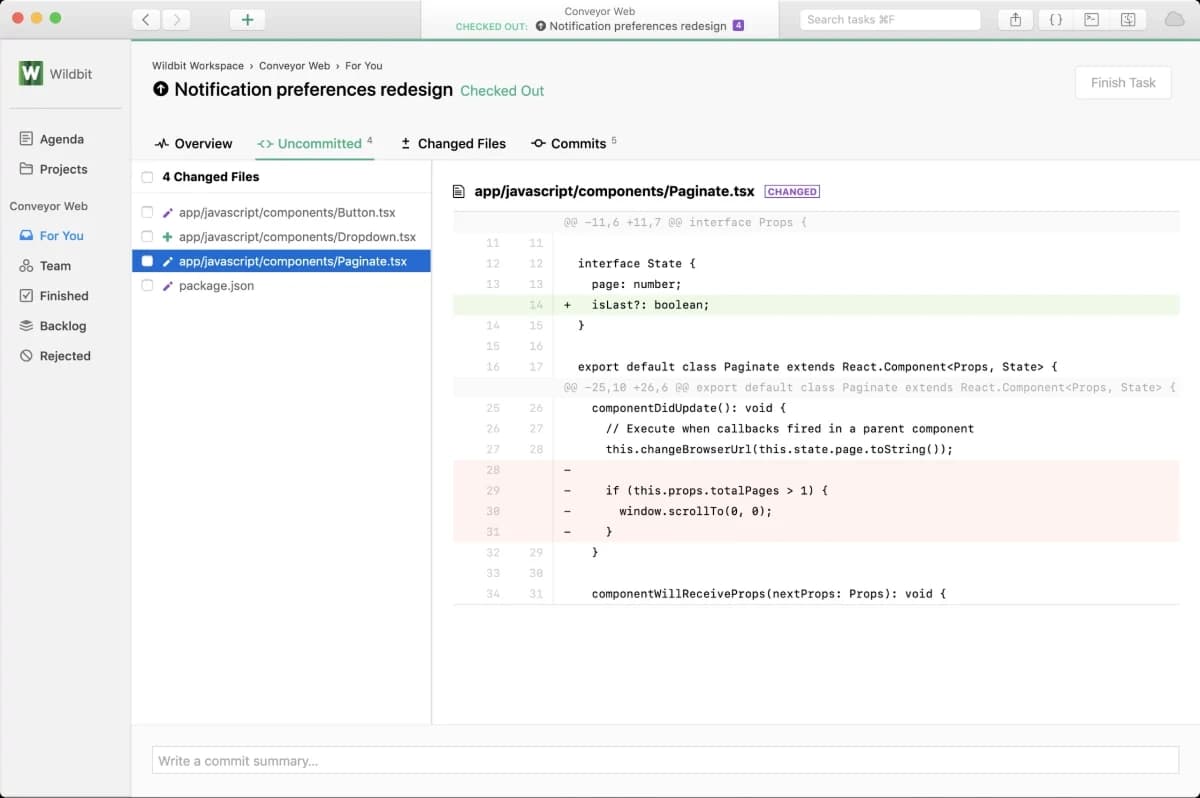Check the Paginate.tsx file checkbox
The image size is (1200, 798).
pos(148,261)
